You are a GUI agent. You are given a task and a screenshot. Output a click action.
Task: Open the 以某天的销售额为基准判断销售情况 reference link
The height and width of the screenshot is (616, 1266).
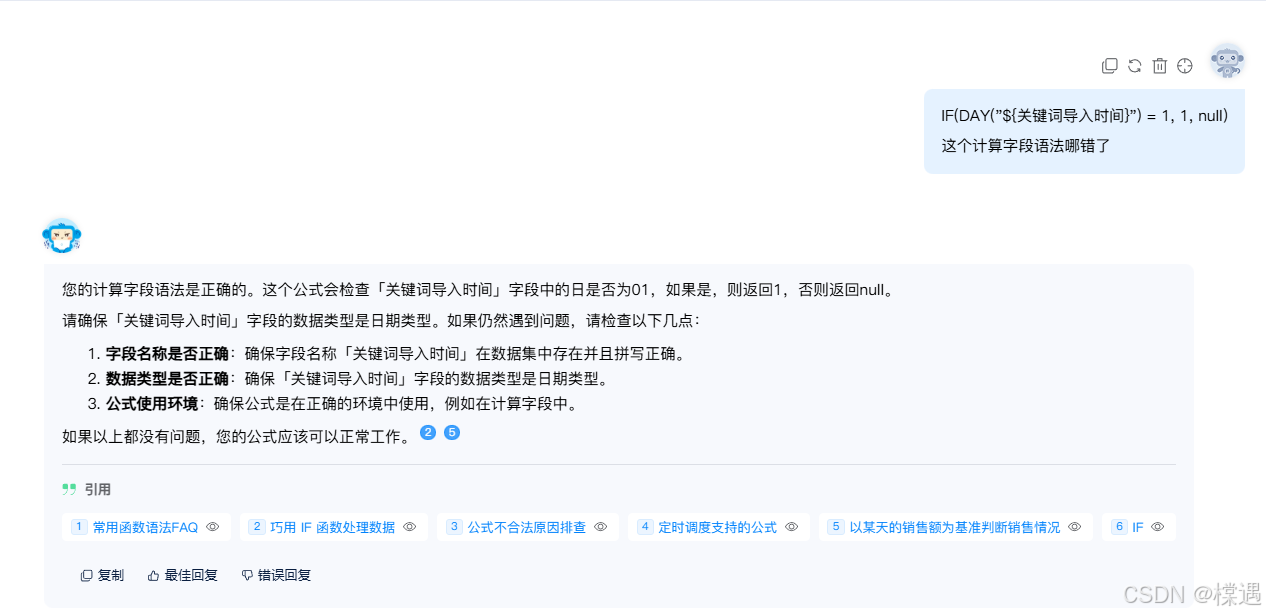pyautogui.click(x=955, y=527)
